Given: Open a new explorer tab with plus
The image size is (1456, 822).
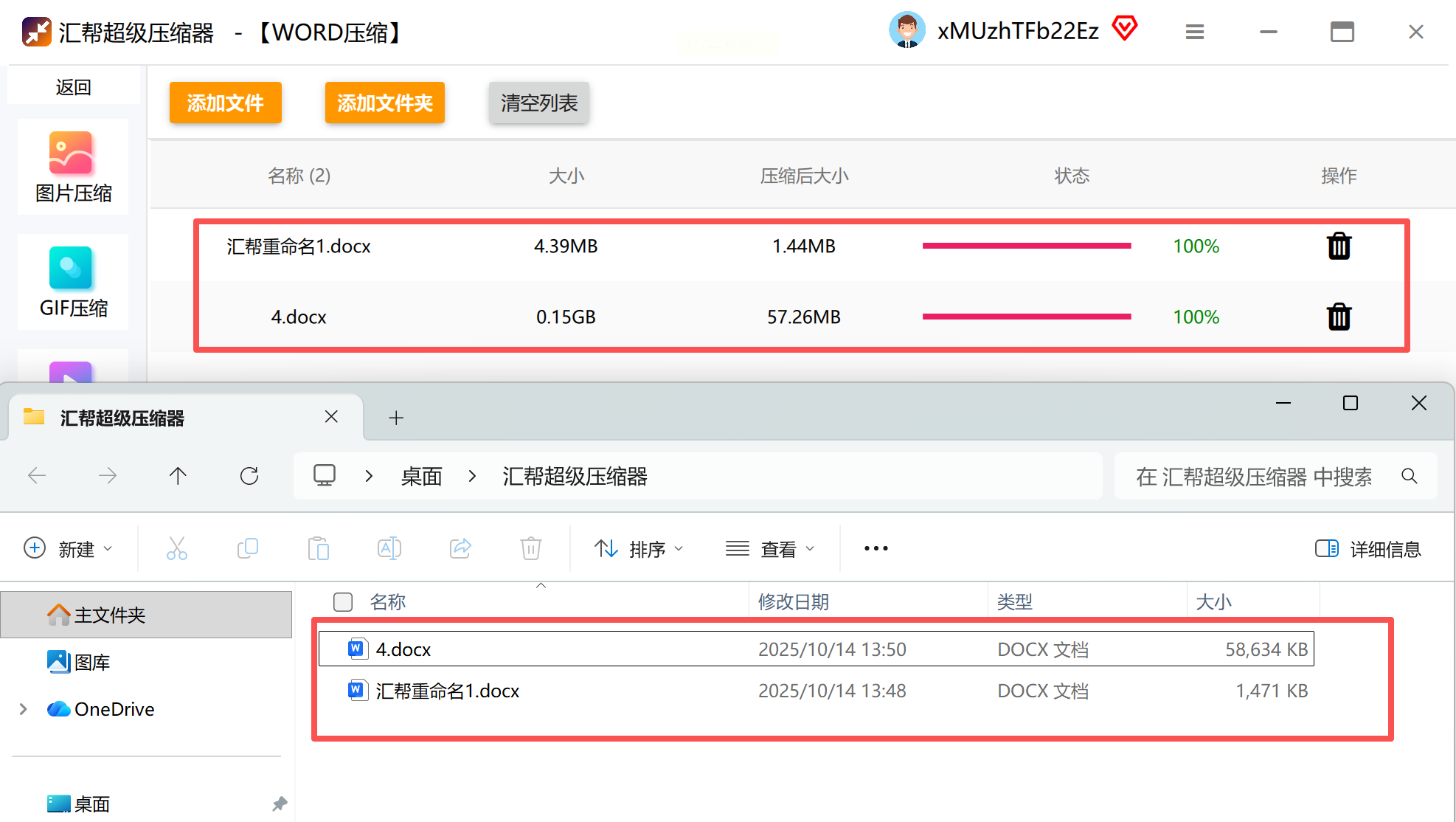Looking at the screenshot, I should pos(396,418).
